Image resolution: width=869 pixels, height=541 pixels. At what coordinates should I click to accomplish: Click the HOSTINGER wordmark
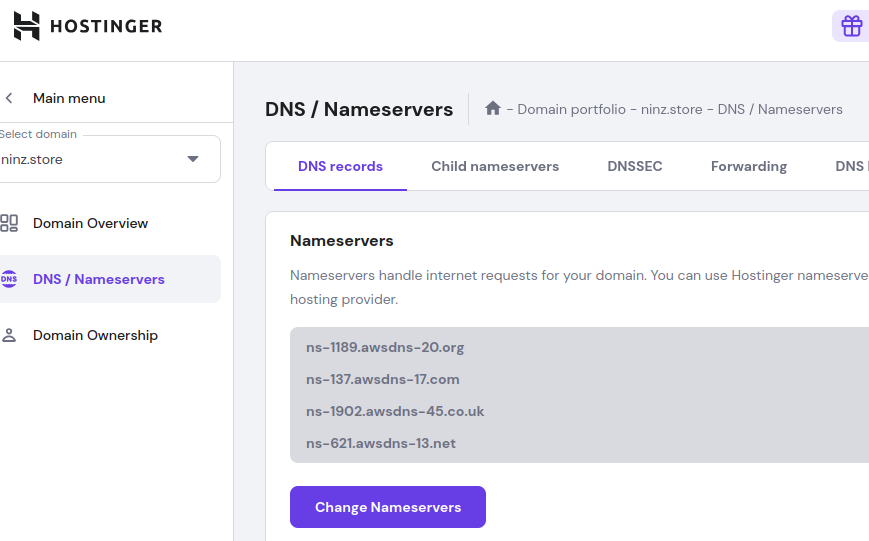coord(106,26)
